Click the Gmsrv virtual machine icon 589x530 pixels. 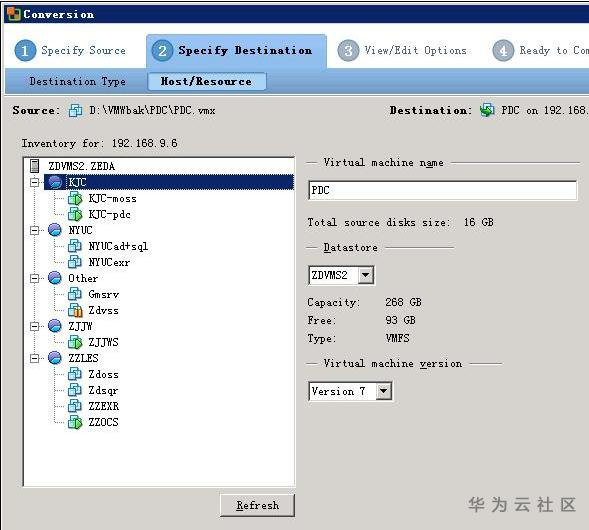(x=75, y=294)
